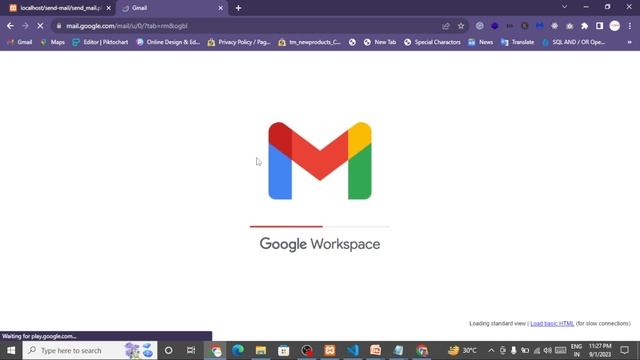The height and width of the screenshot is (360, 640).
Task: Open a new tab with plus button
Action: (238, 8)
